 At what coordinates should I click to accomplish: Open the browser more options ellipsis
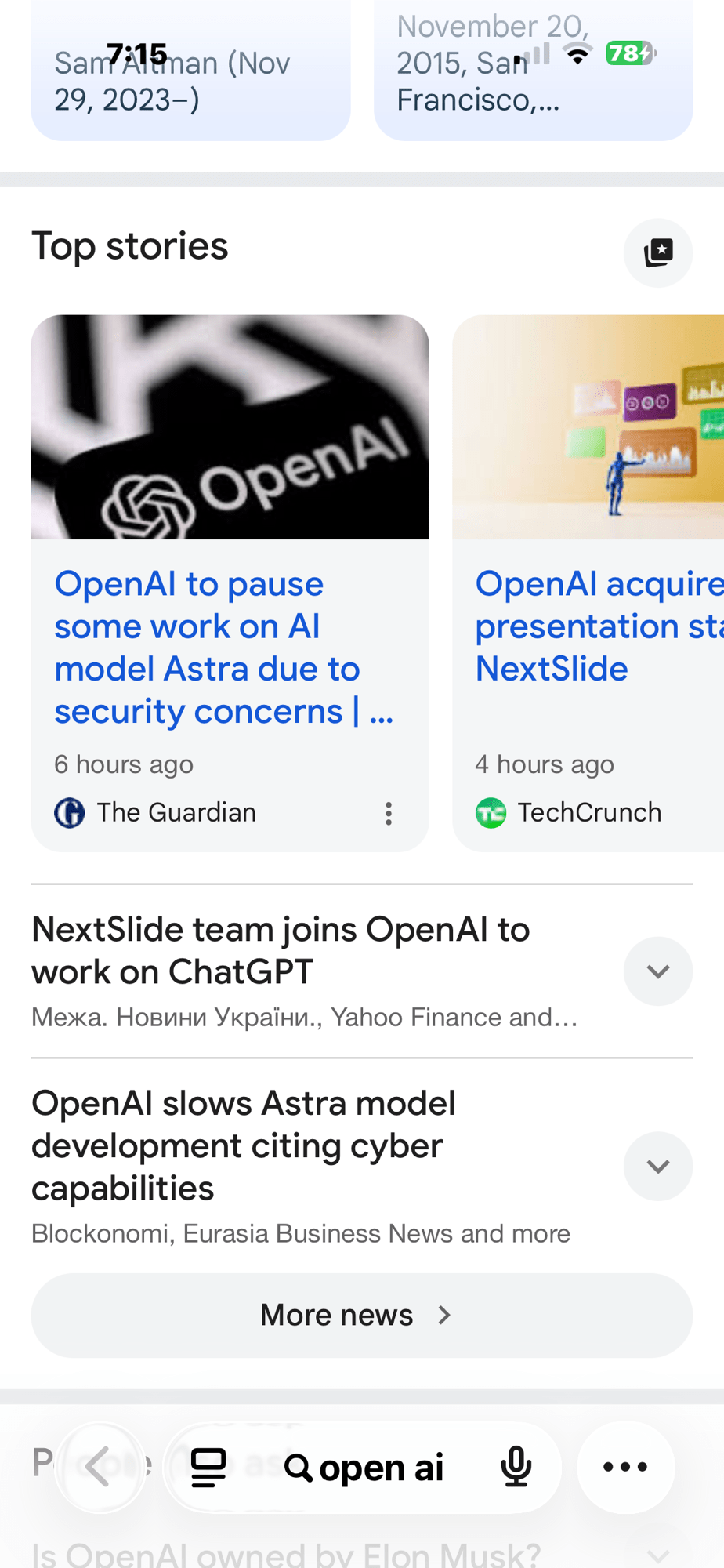click(x=625, y=1467)
